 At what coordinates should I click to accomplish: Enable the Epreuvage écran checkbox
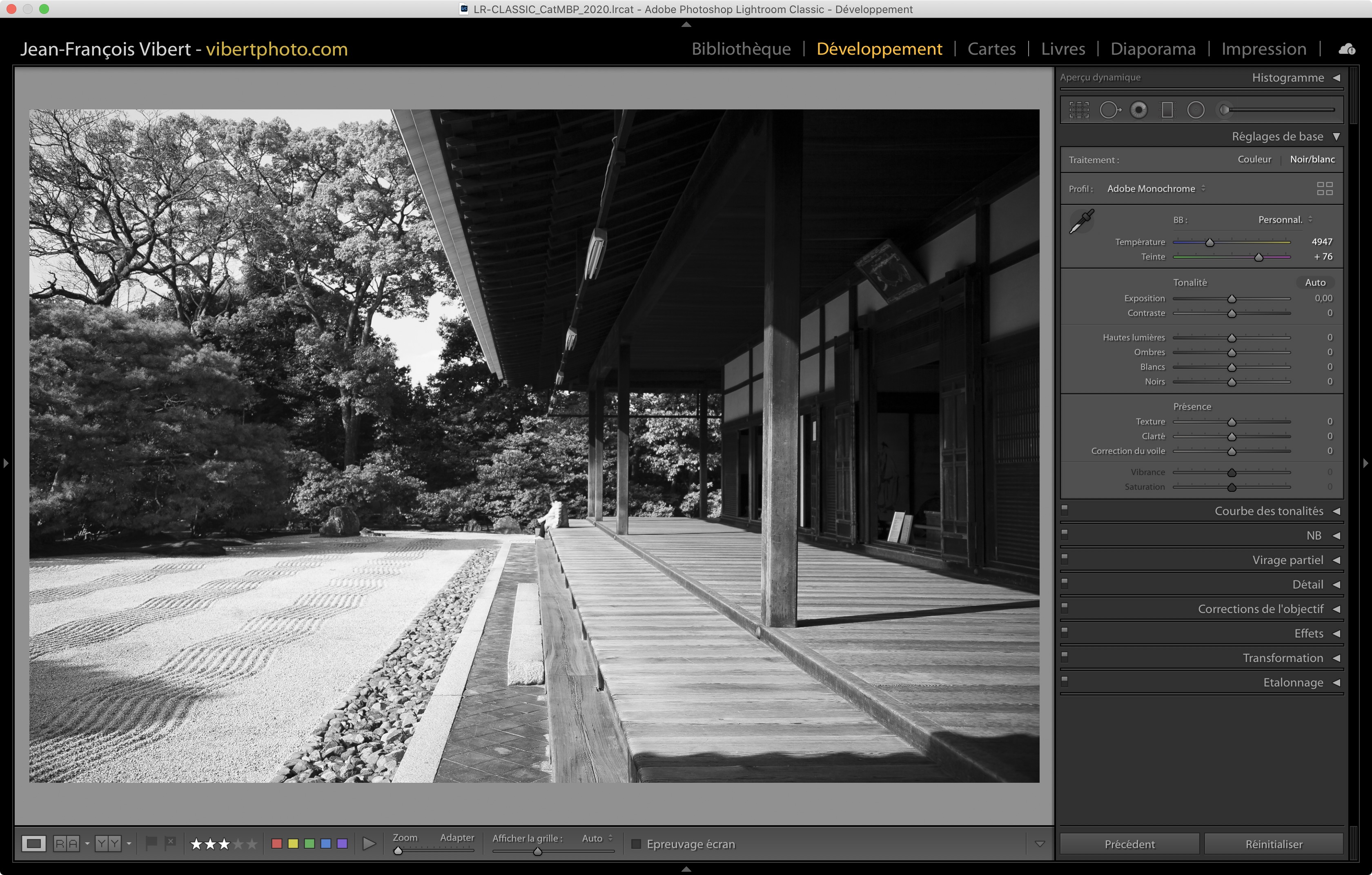coord(637,844)
